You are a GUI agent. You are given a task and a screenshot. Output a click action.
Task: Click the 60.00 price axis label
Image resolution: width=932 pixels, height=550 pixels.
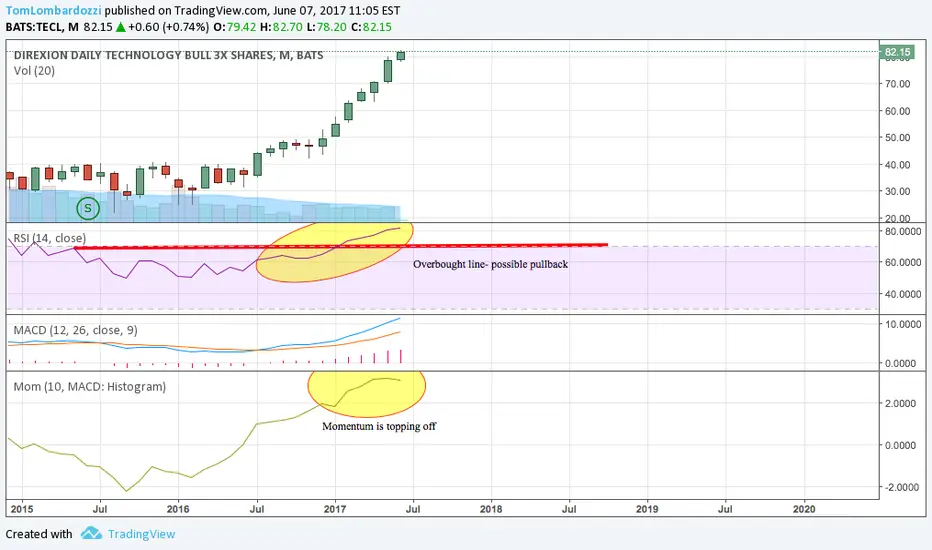pos(898,111)
